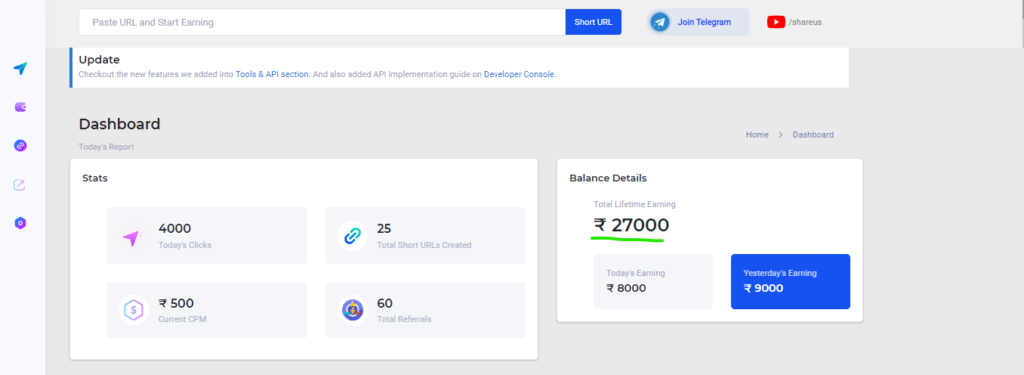Go to Home in the breadcrumb
1024x375 pixels.
pos(757,135)
